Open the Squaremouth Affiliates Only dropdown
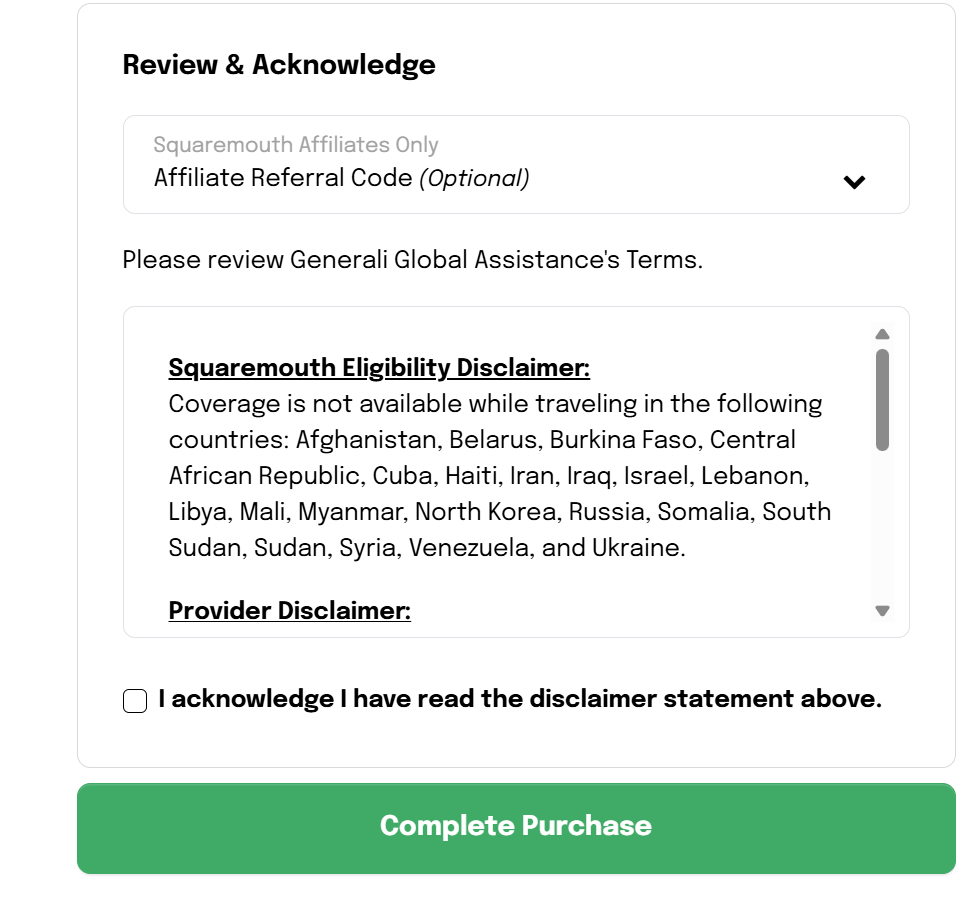This screenshot has height=902, width=959. 515,164
